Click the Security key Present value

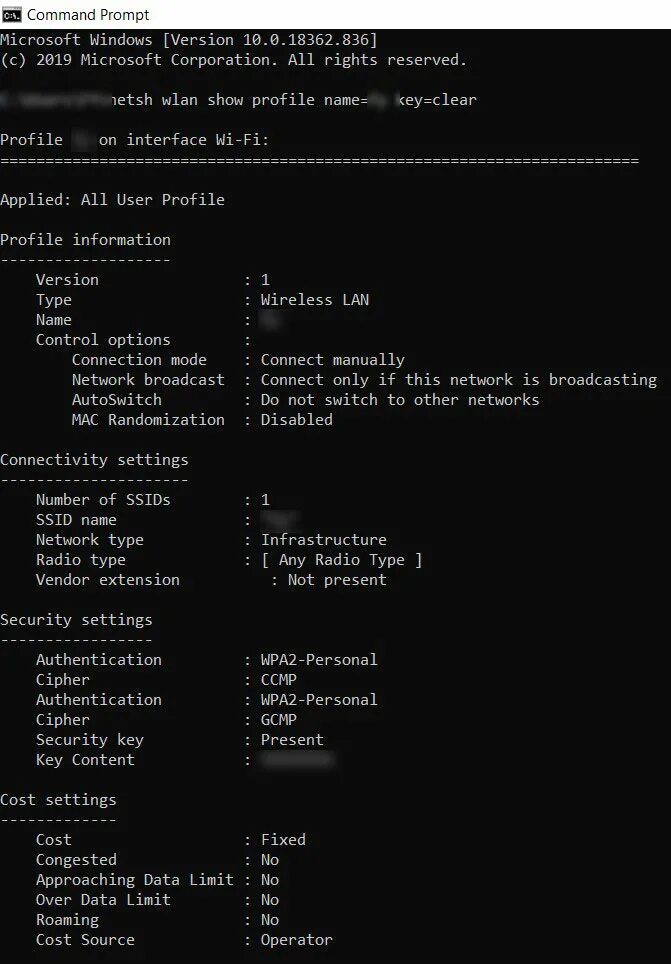[x=292, y=740]
